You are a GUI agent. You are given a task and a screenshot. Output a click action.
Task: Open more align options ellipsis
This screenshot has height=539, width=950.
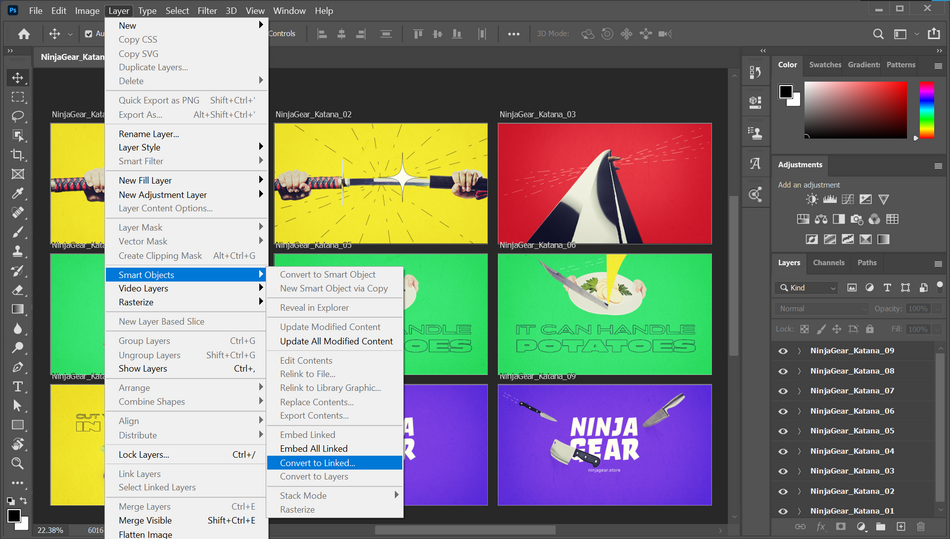click(514, 34)
